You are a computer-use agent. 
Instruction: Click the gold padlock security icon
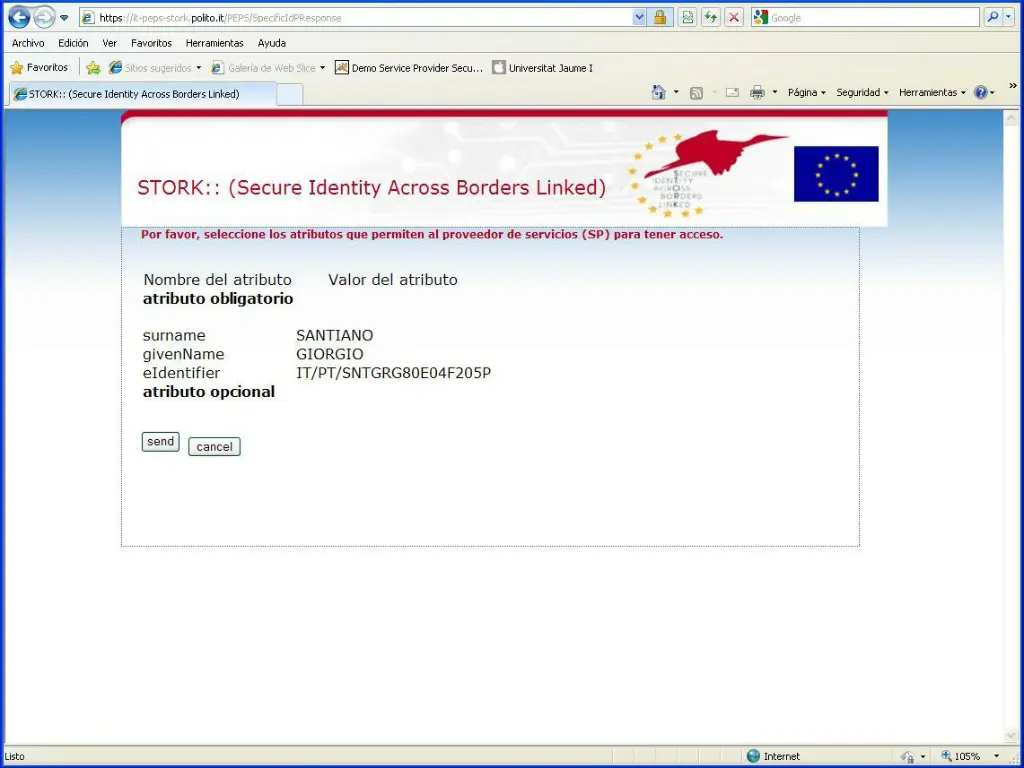pos(660,18)
